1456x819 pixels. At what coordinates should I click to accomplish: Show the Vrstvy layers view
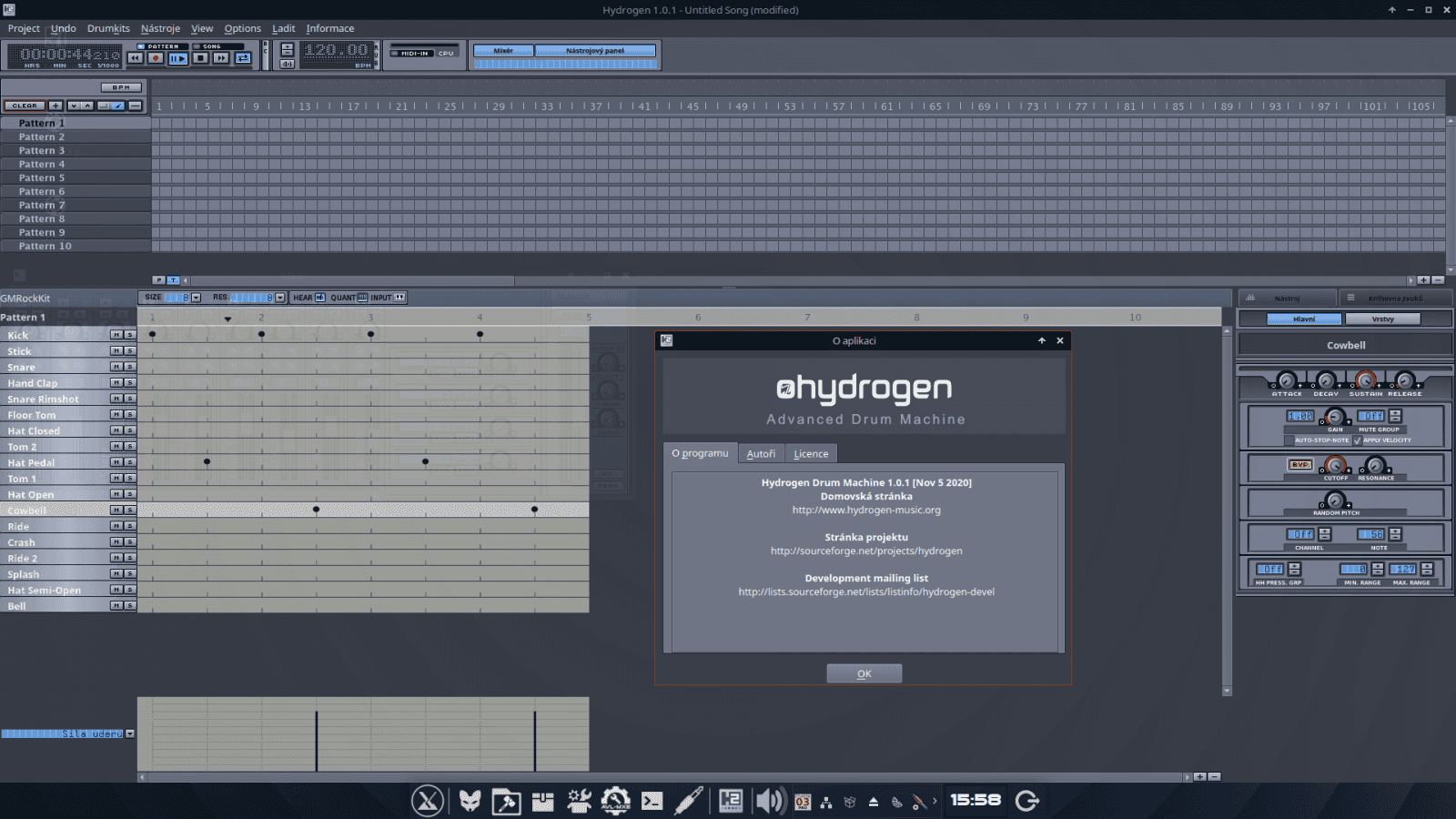1382,318
